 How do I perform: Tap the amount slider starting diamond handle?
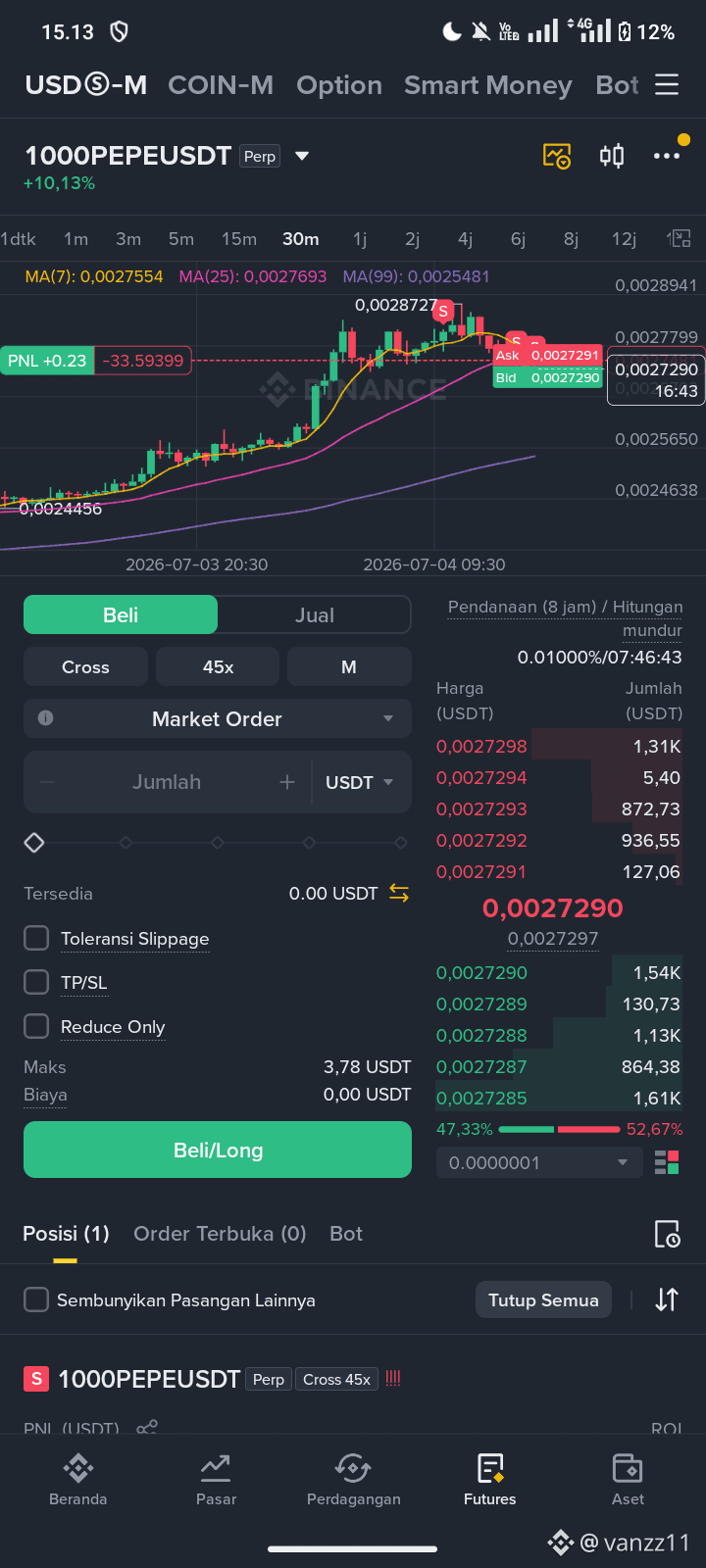34,843
